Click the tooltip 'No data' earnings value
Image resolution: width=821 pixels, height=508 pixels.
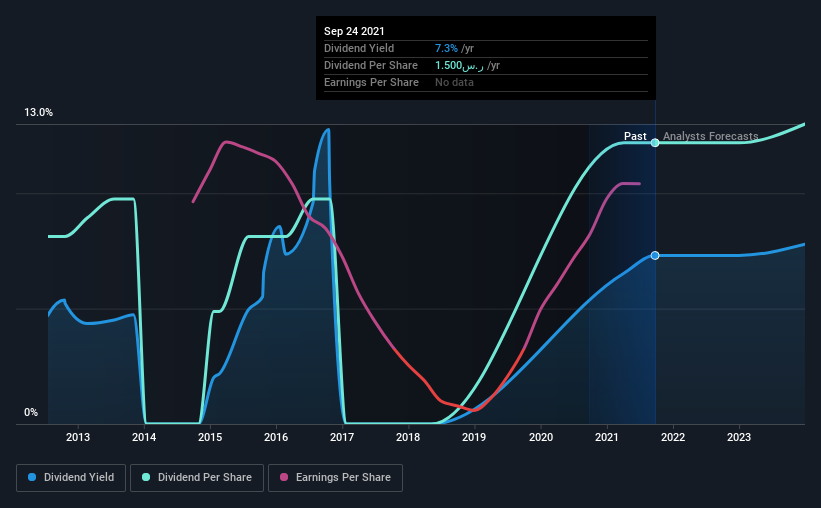tap(454, 83)
